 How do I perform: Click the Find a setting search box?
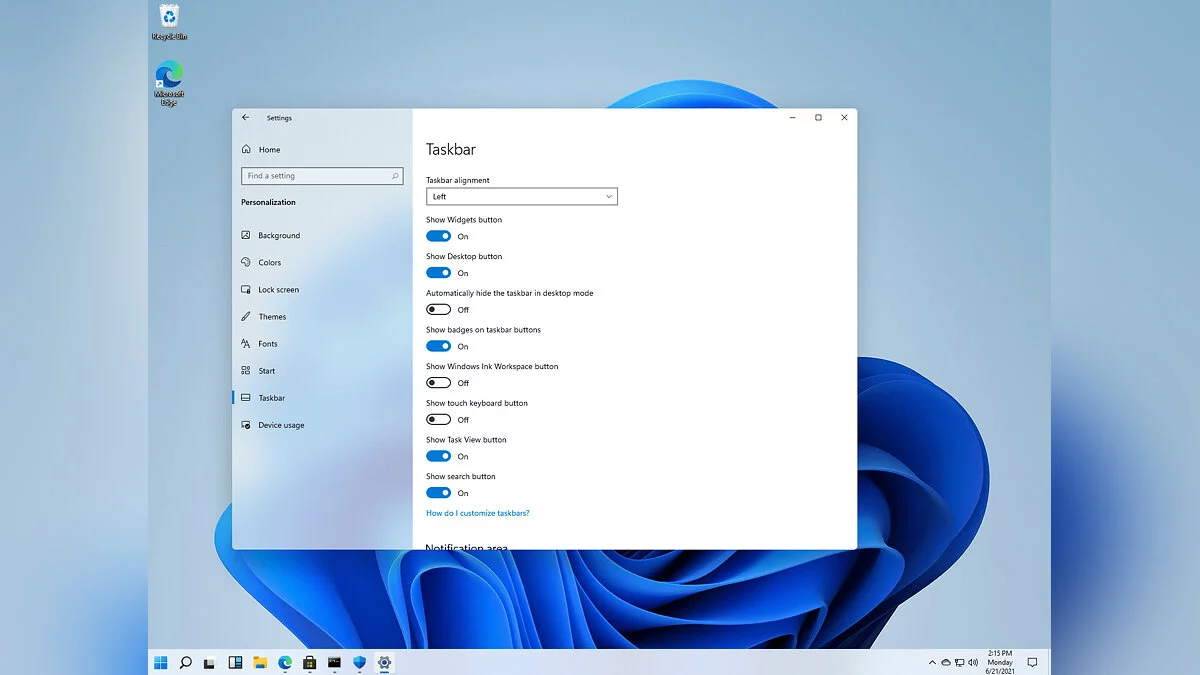(x=315, y=176)
